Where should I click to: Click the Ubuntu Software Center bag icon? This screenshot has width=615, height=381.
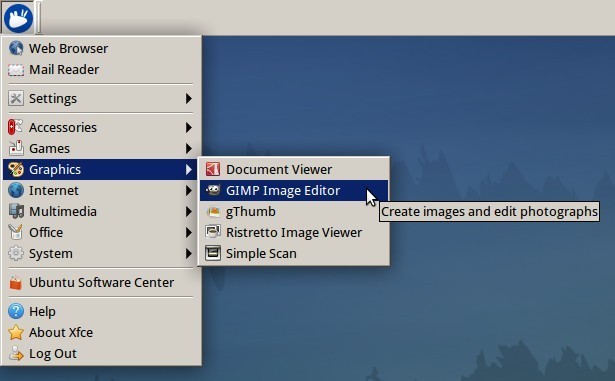pyautogui.click(x=16, y=283)
